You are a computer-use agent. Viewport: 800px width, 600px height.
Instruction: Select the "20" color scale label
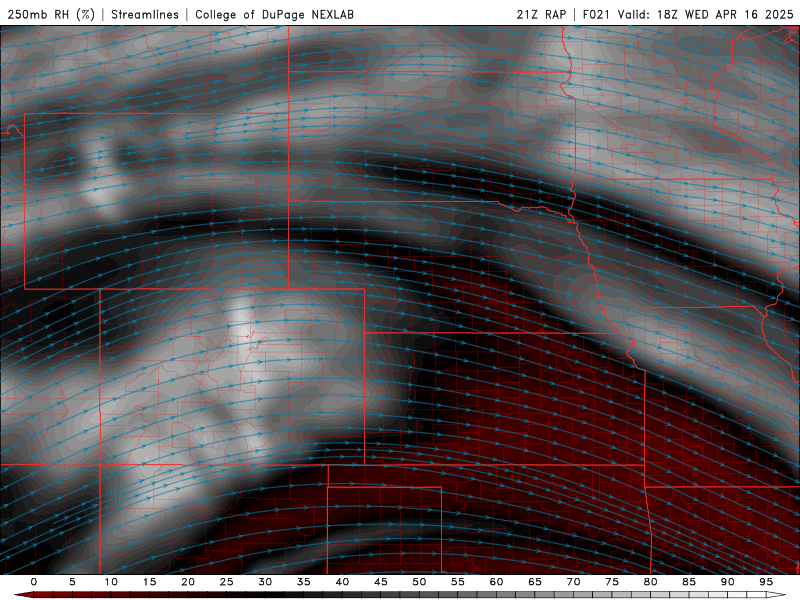tap(188, 582)
